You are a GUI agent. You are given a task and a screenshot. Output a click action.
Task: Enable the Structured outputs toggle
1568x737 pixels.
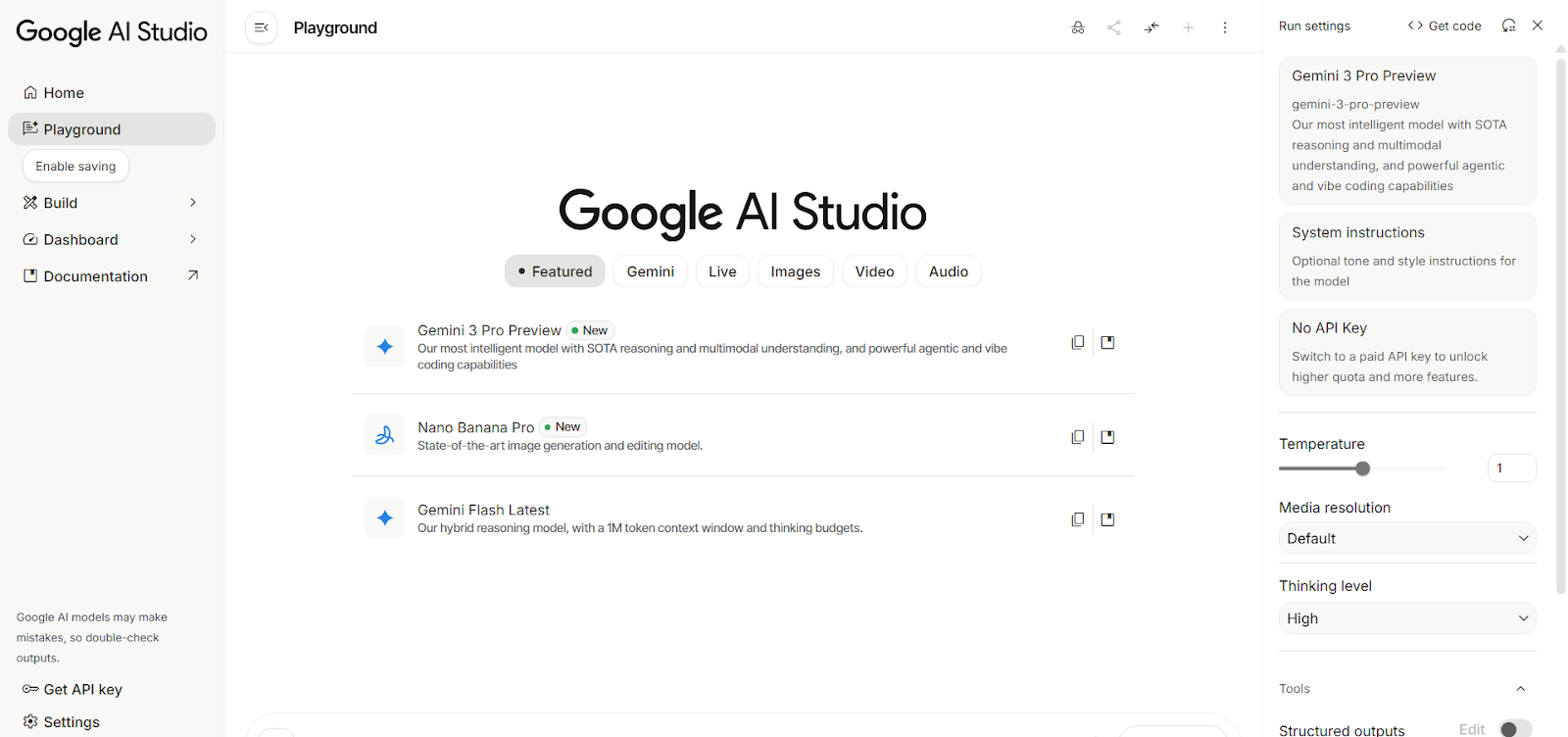[1515, 728]
